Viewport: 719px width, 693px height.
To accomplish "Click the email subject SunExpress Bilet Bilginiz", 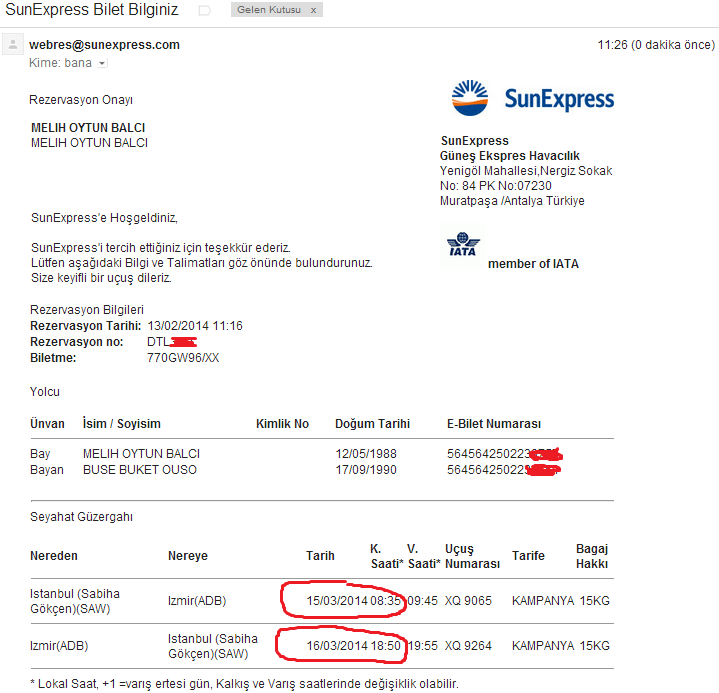I will tap(92, 10).
